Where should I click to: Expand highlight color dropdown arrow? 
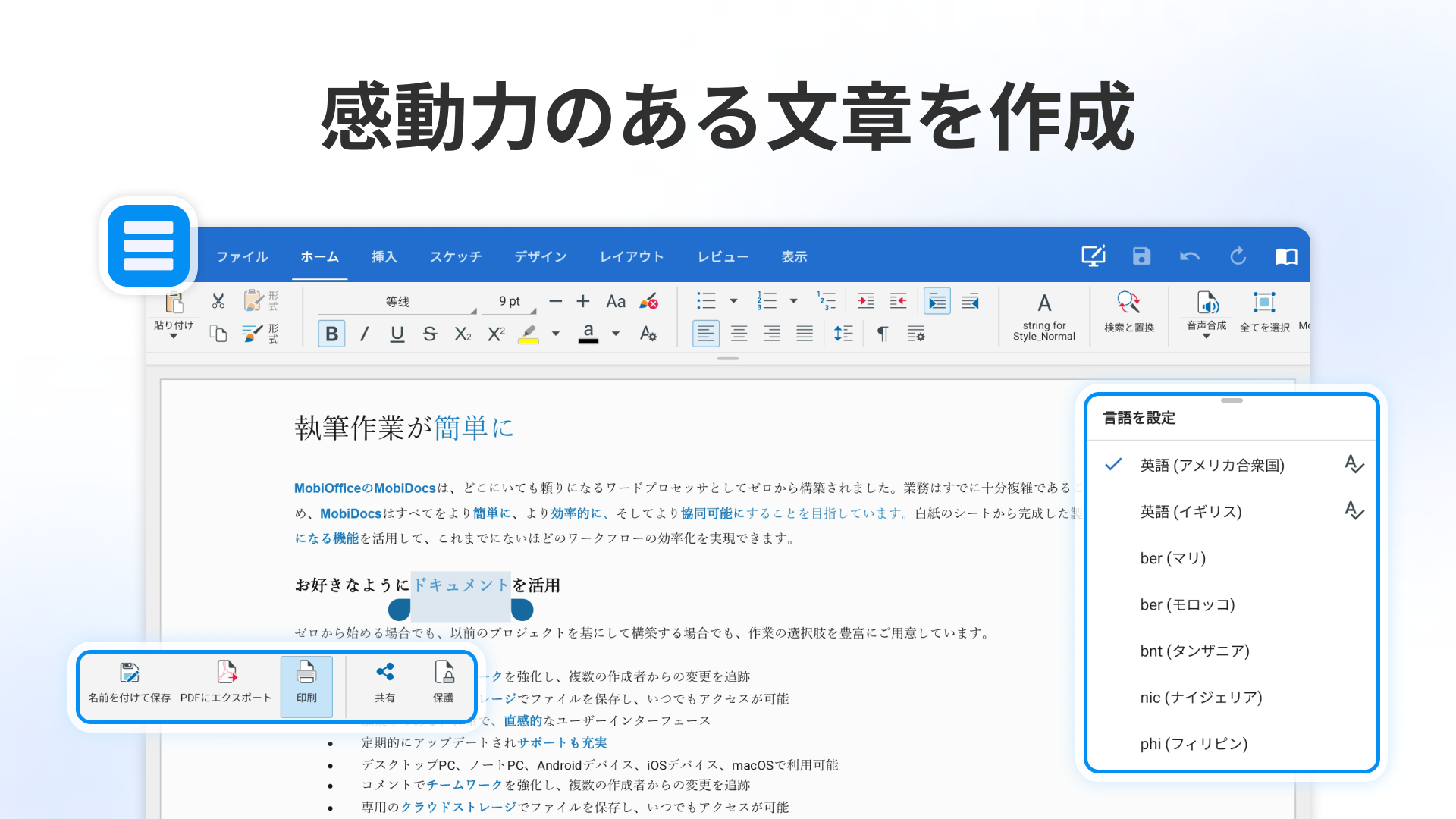coord(556,334)
